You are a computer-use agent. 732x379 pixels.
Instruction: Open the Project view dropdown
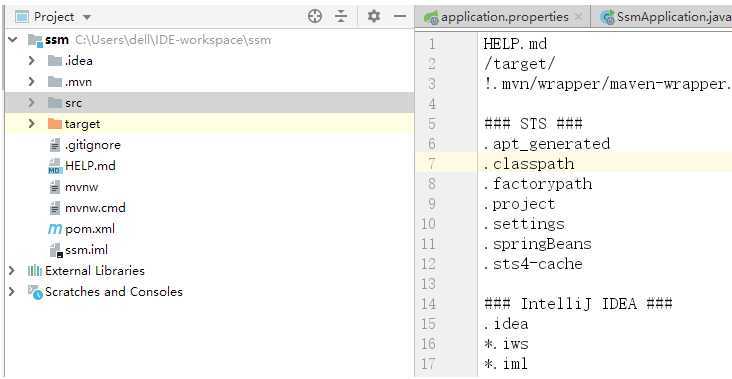click(87, 17)
